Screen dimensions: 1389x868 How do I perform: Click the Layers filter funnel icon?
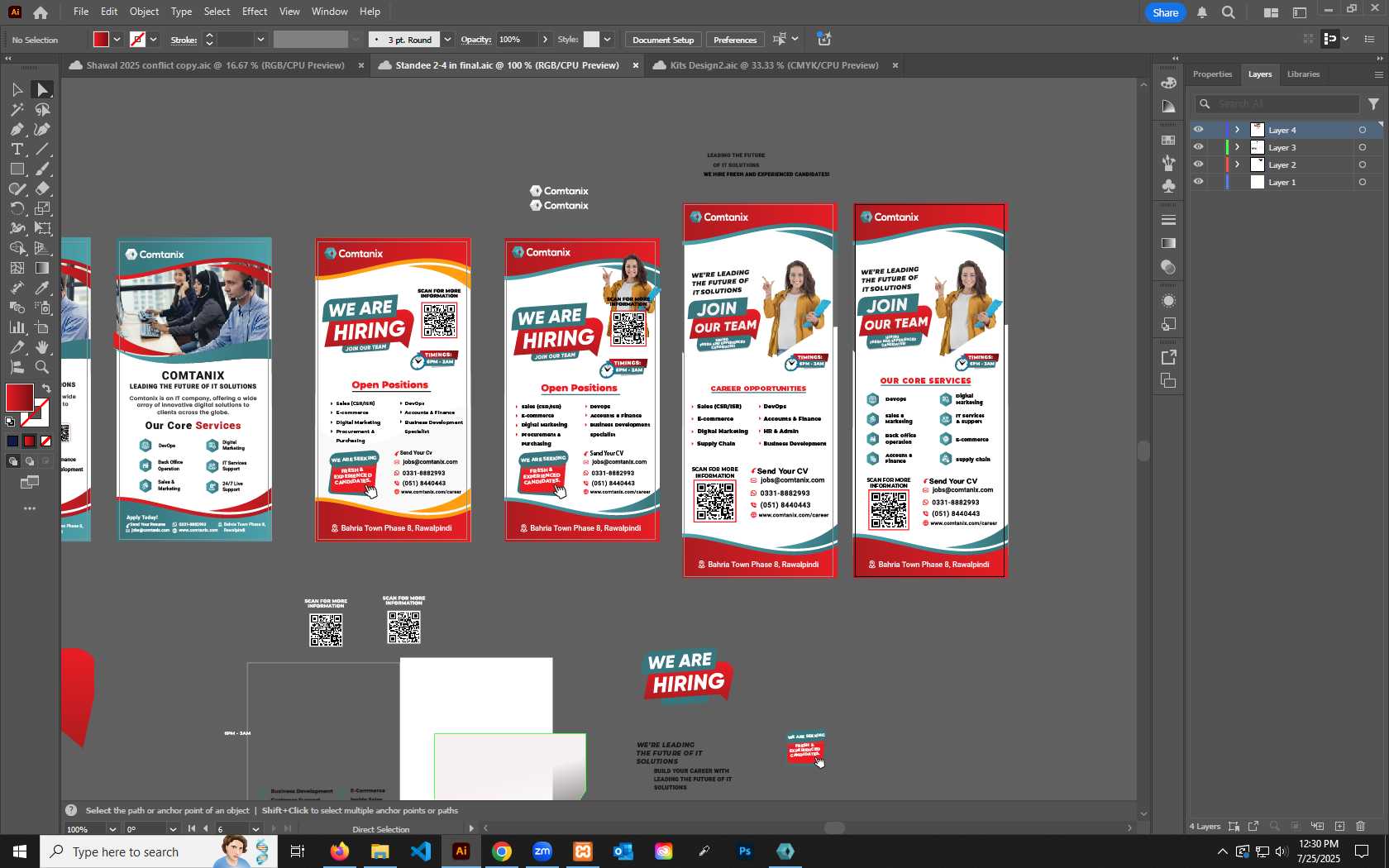(1373, 103)
